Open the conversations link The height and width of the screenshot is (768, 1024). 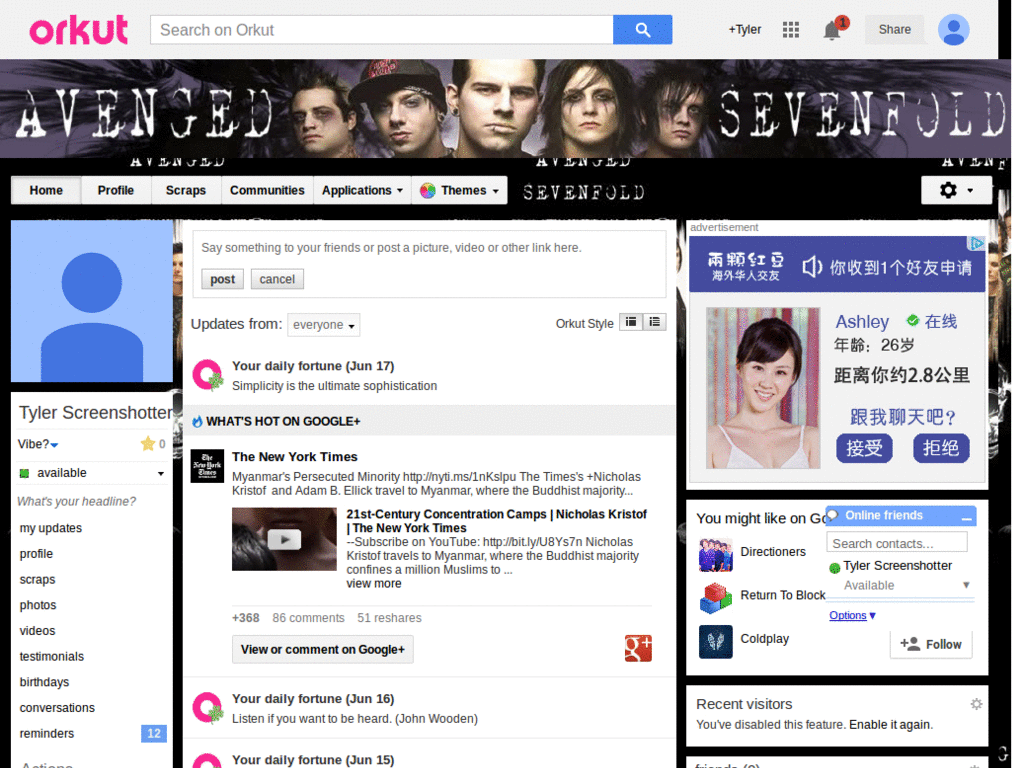[x=57, y=708]
